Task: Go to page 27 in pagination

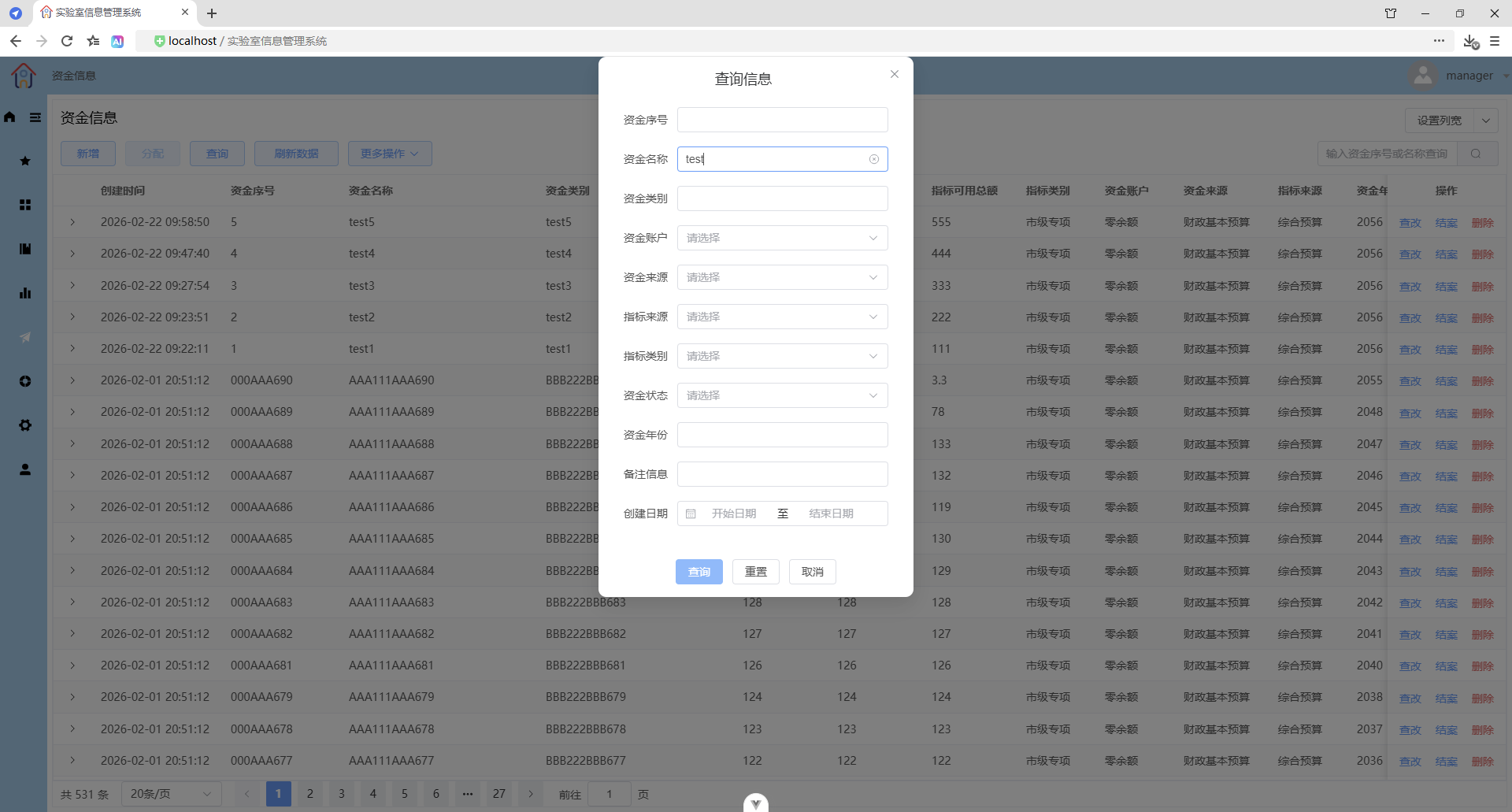Action: pyautogui.click(x=499, y=794)
